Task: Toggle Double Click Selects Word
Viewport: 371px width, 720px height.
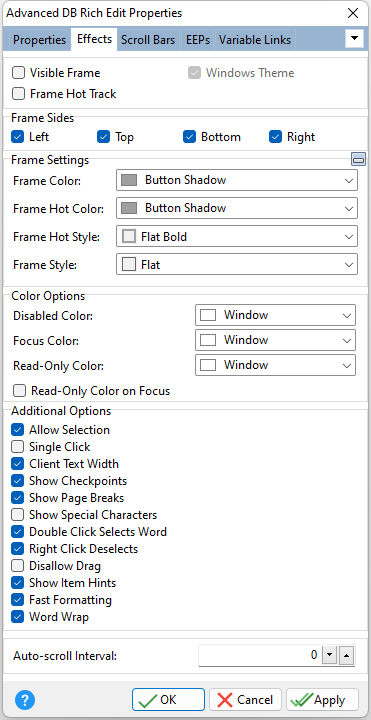Action: pos(17,532)
